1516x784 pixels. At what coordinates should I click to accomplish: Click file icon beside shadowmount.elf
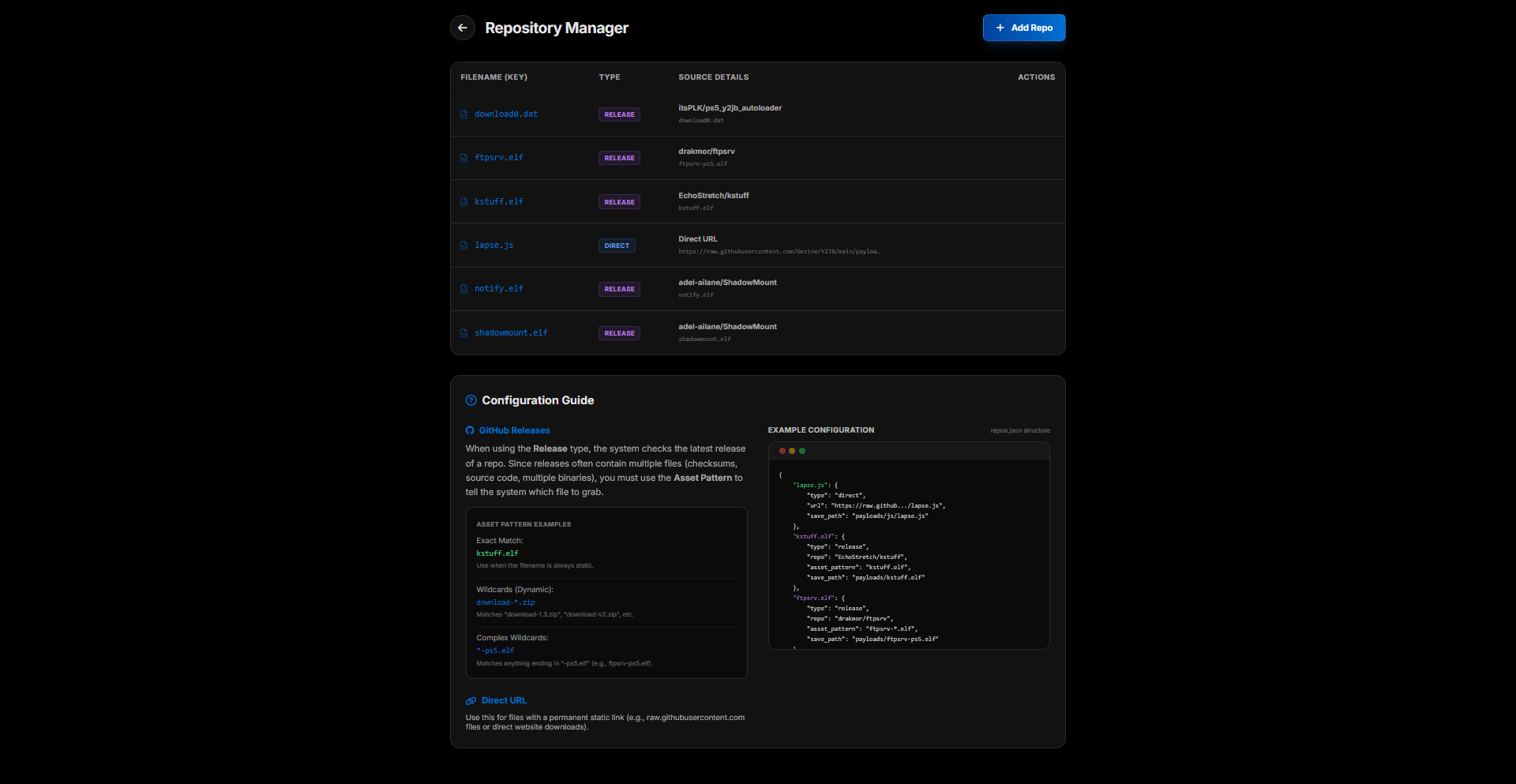point(464,333)
